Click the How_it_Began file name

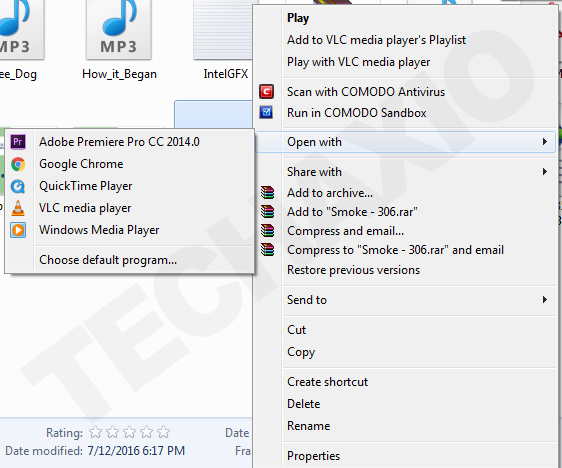pos(119,74)
